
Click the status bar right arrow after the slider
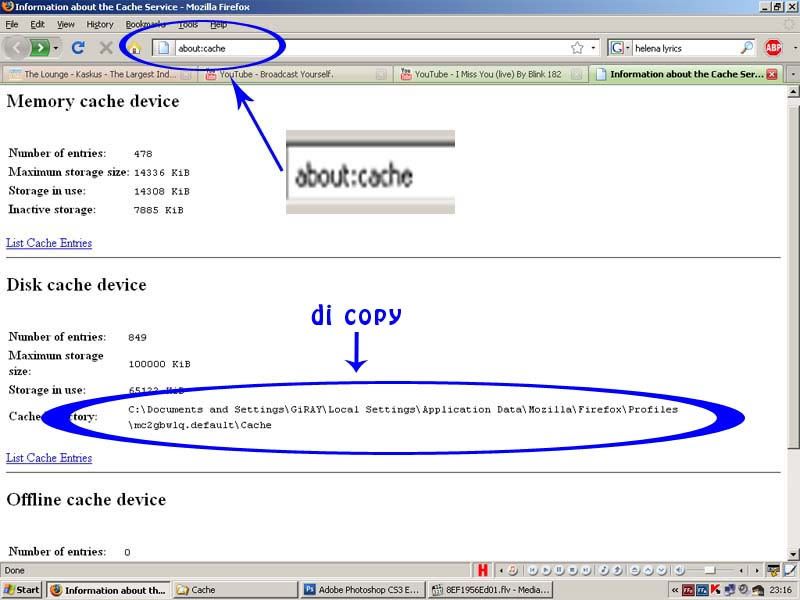click(x=757, y=570)
